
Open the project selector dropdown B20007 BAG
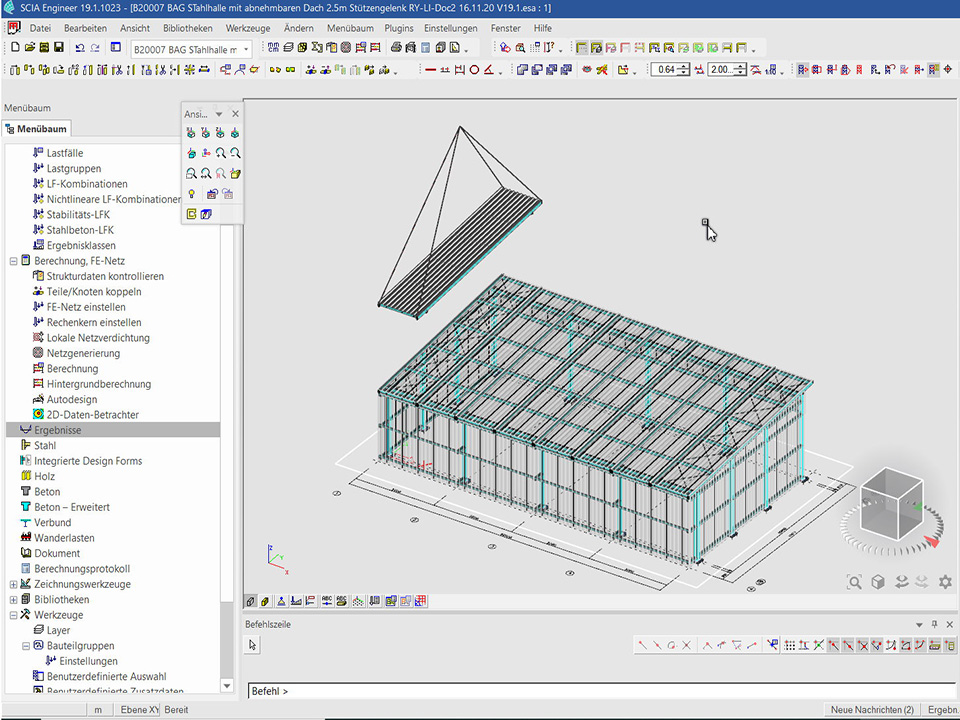[190, 49]
